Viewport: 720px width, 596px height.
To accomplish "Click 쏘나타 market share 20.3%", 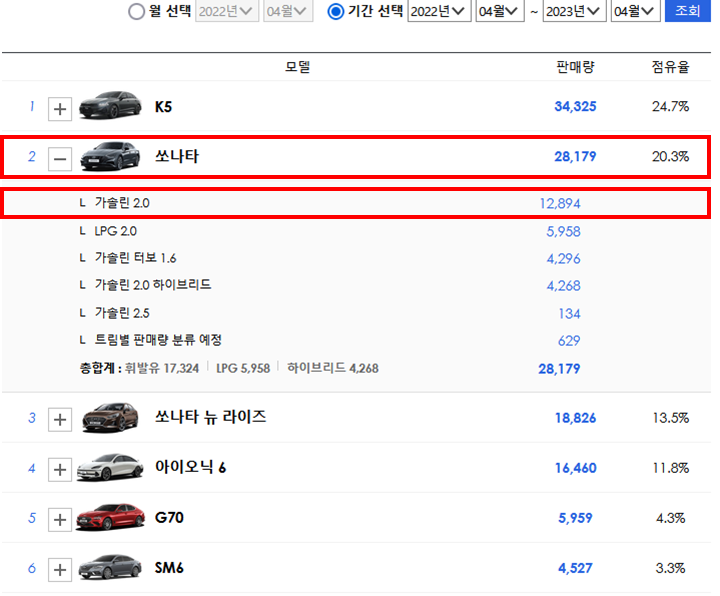I will click(x=670, y=157).
